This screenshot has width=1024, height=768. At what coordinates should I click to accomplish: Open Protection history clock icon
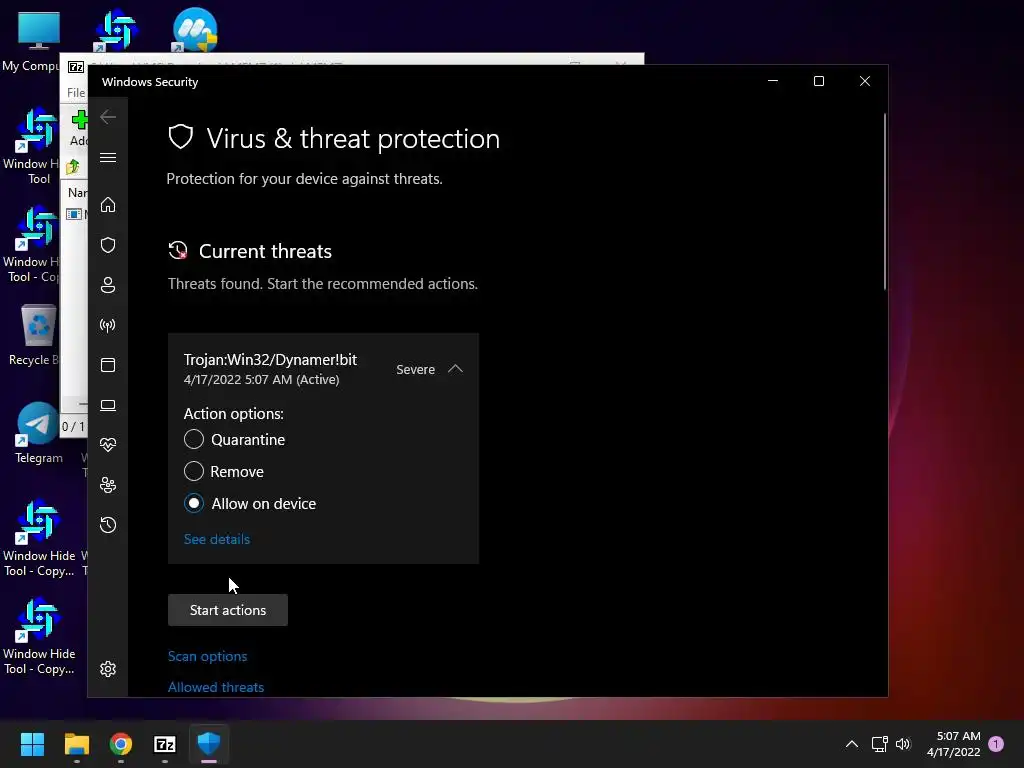coord(108,525)
